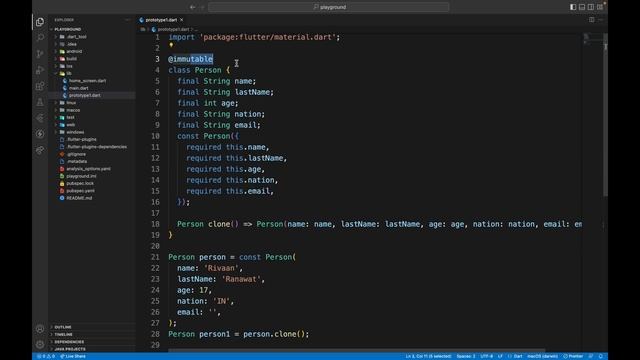Expand the OUTLINE section
The image size is (640, 360).
(63, 327)
